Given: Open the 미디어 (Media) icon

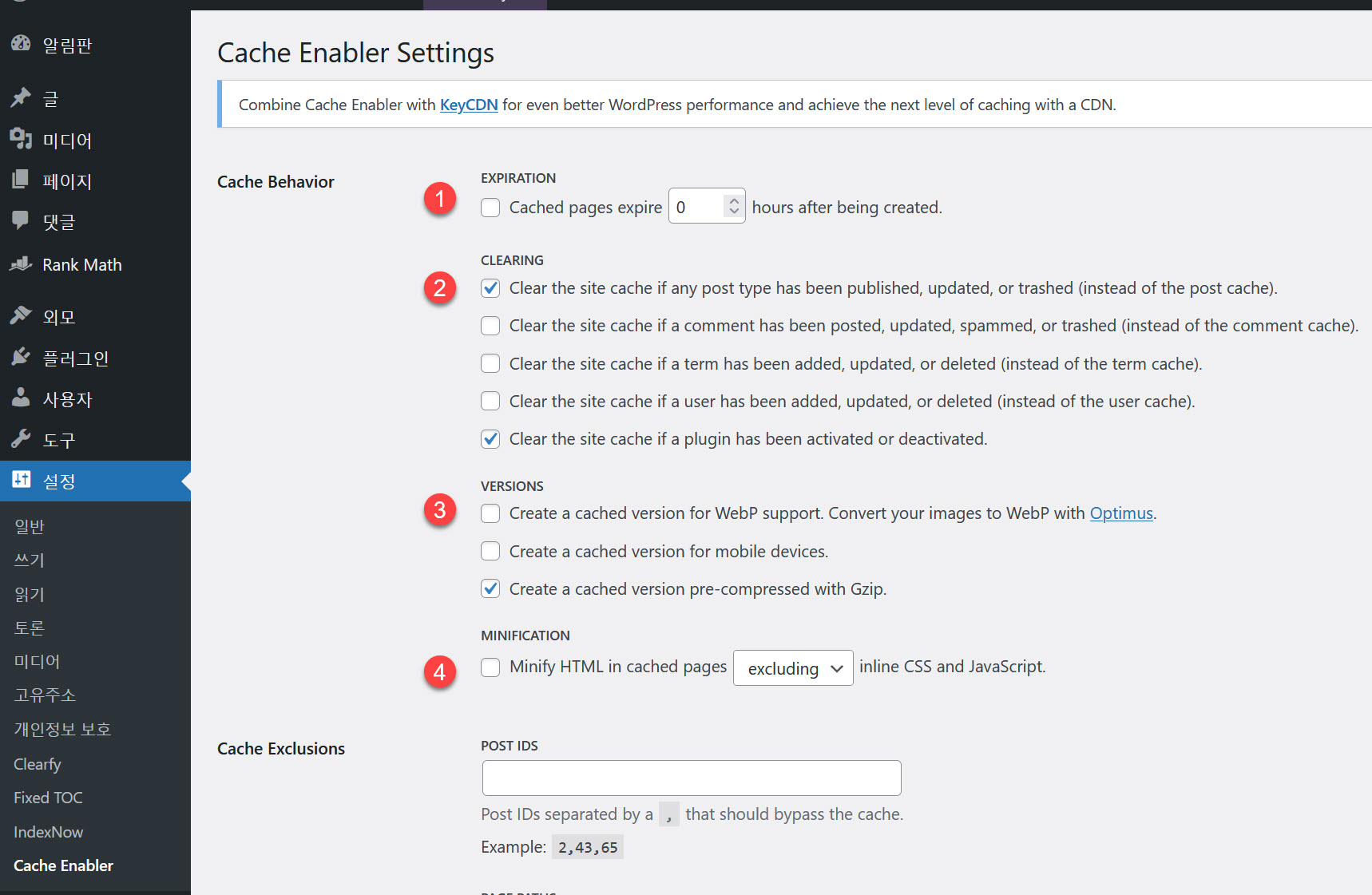Looking at the screenshot, I should tap(21, 139).
